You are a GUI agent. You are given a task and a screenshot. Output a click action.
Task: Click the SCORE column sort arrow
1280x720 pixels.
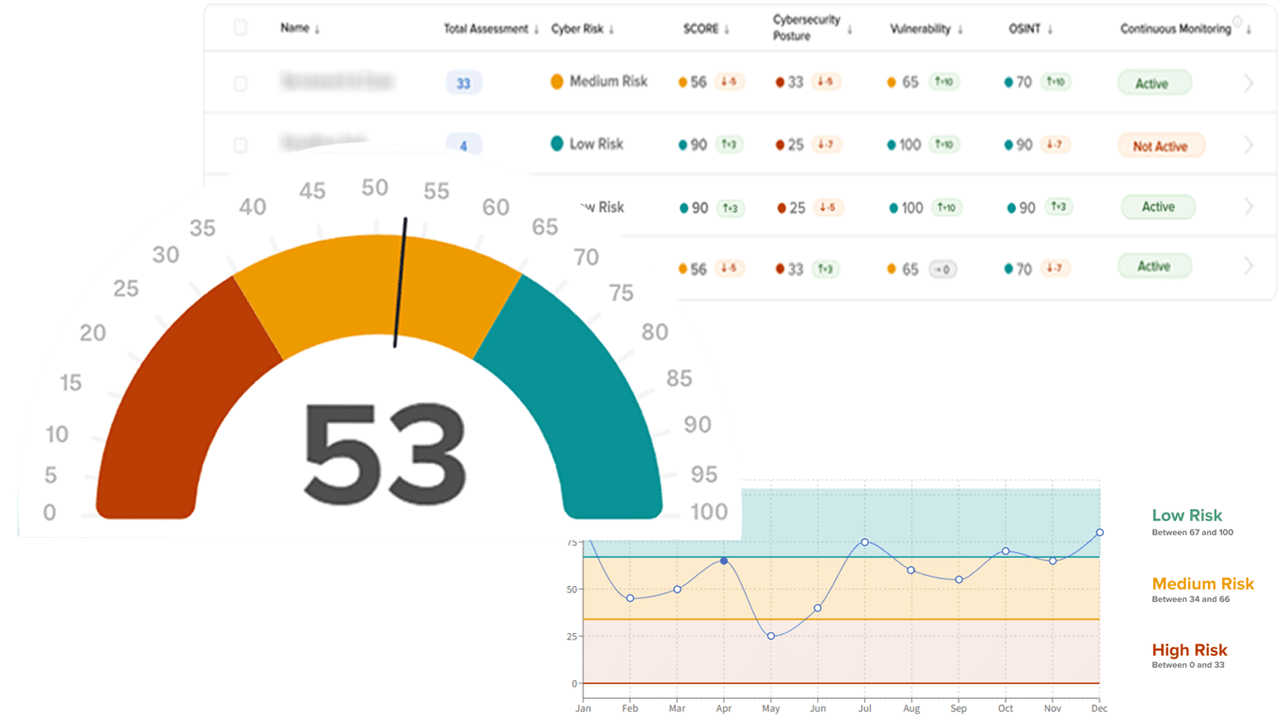[727, 30]
